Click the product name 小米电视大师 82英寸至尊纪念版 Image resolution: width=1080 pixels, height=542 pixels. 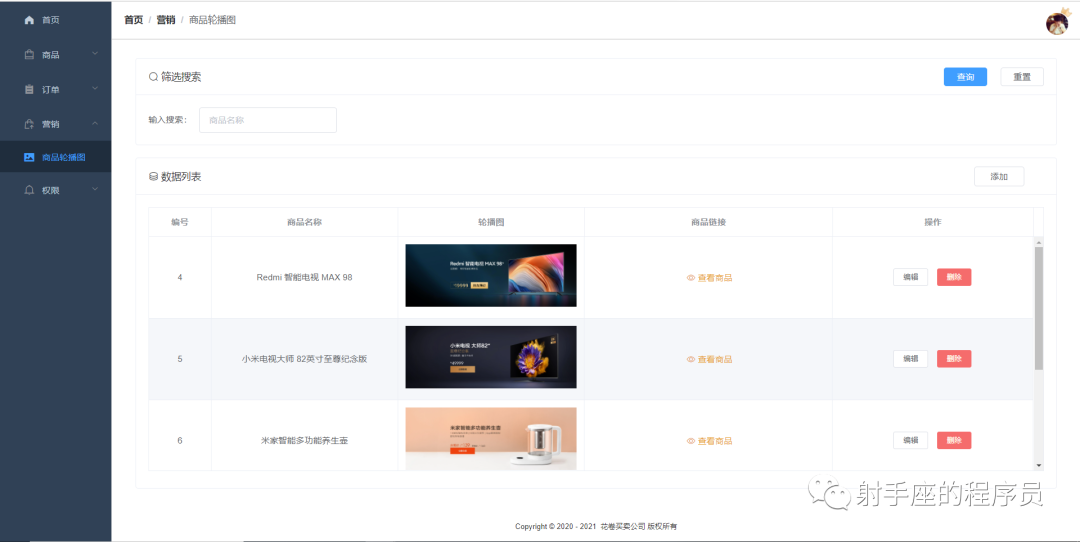point(304,359)
